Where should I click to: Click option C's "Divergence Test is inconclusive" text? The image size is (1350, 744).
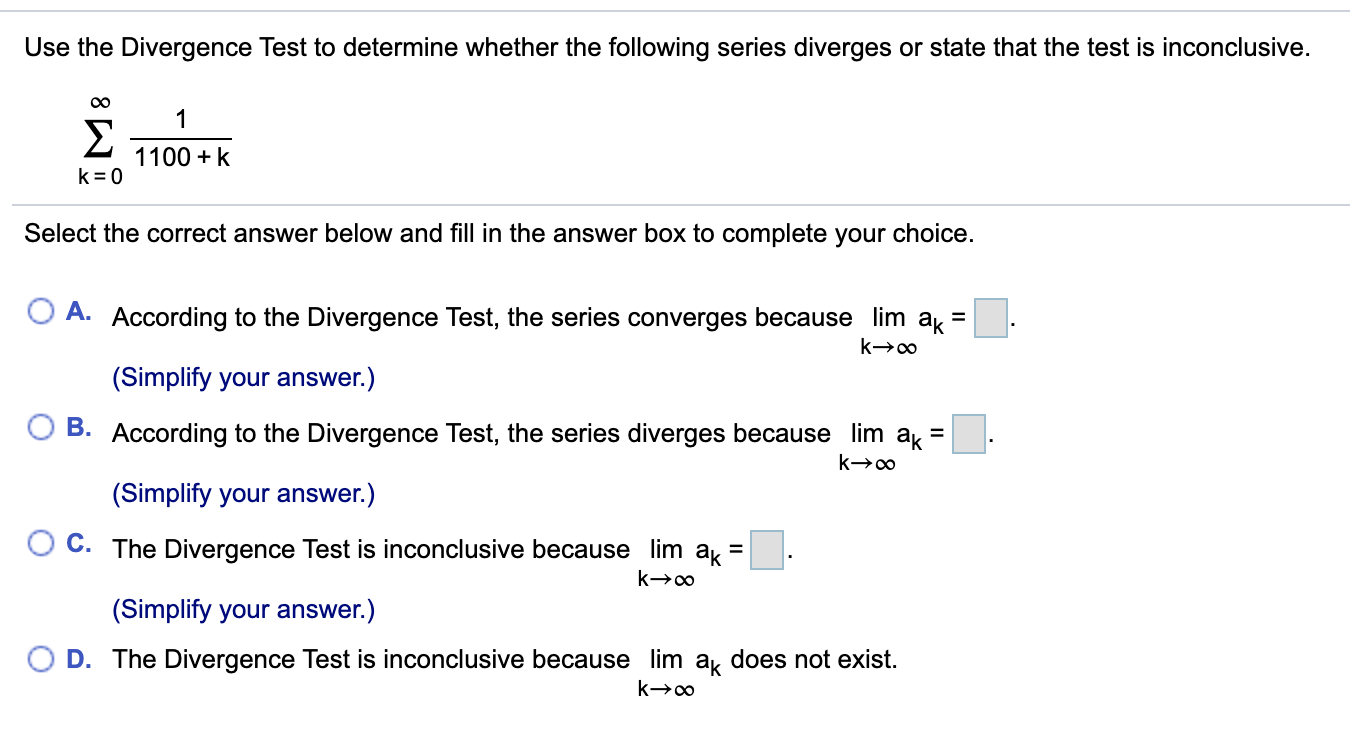click(371, 550)
